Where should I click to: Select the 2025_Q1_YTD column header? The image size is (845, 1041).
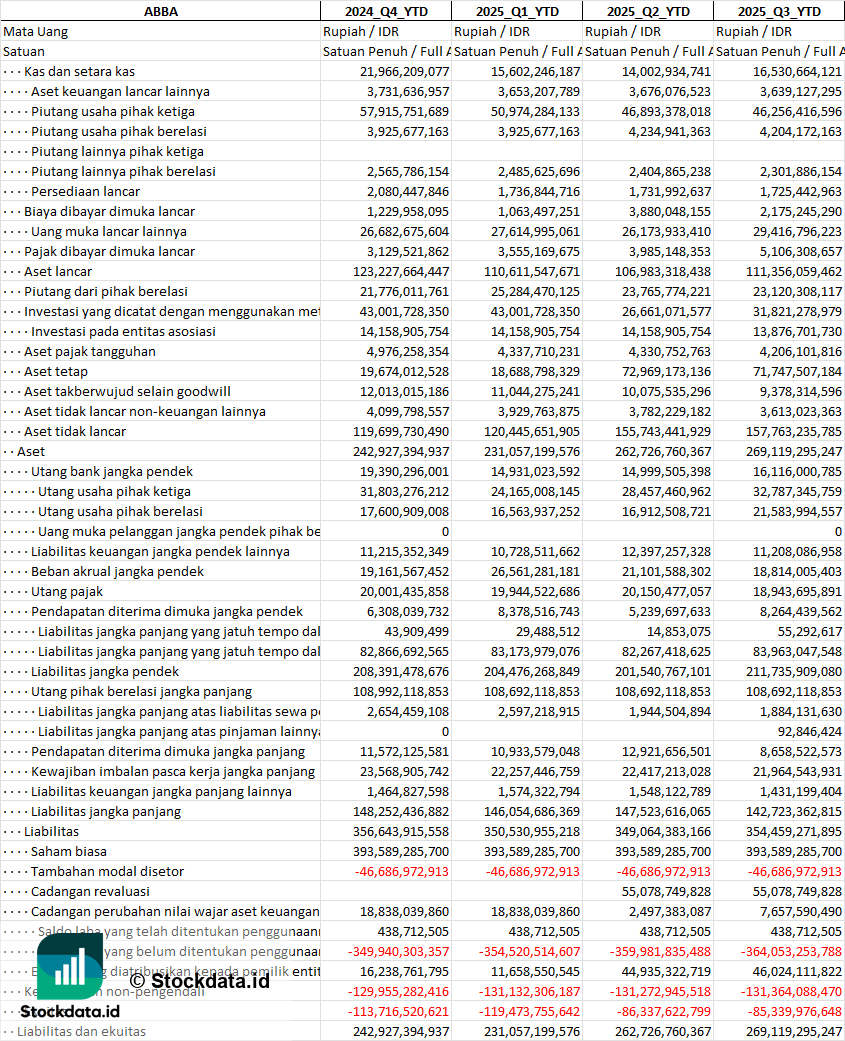tap(517, 11)
